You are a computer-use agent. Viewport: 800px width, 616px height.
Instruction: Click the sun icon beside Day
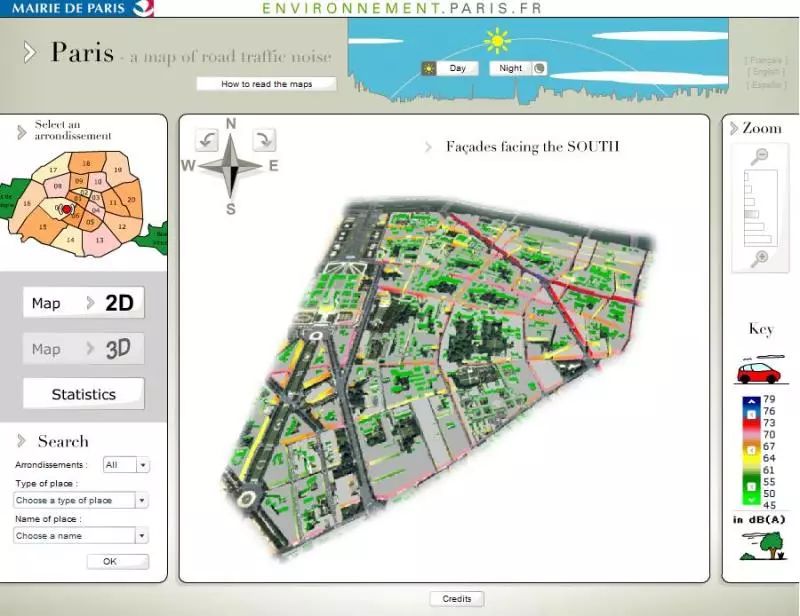click(429, 69)
